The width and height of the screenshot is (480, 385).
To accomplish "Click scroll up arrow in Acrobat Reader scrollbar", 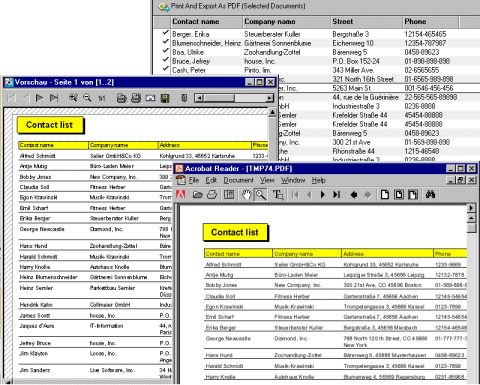I will [471, 218].
